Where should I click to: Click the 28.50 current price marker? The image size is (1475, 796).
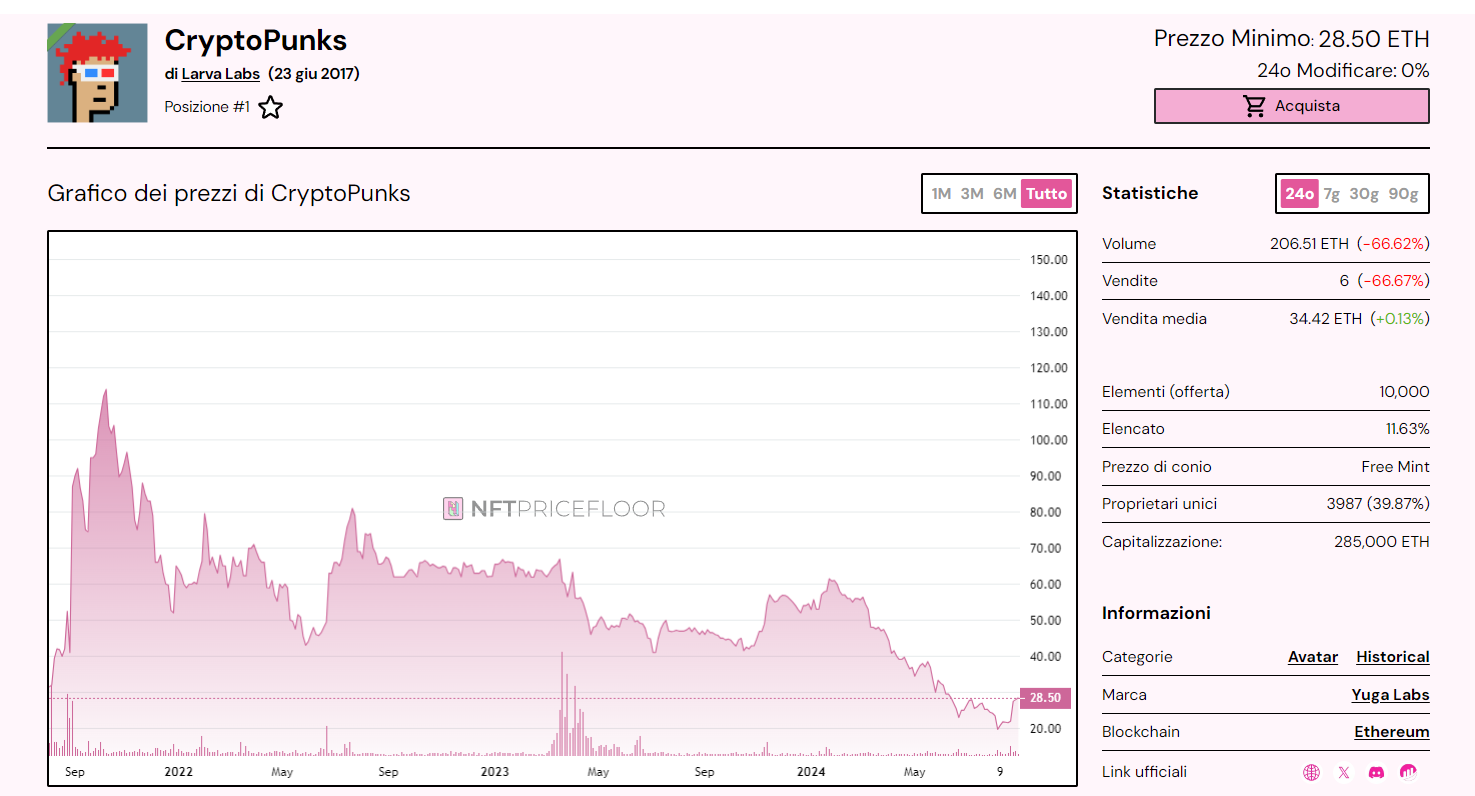pos(1045,698)
